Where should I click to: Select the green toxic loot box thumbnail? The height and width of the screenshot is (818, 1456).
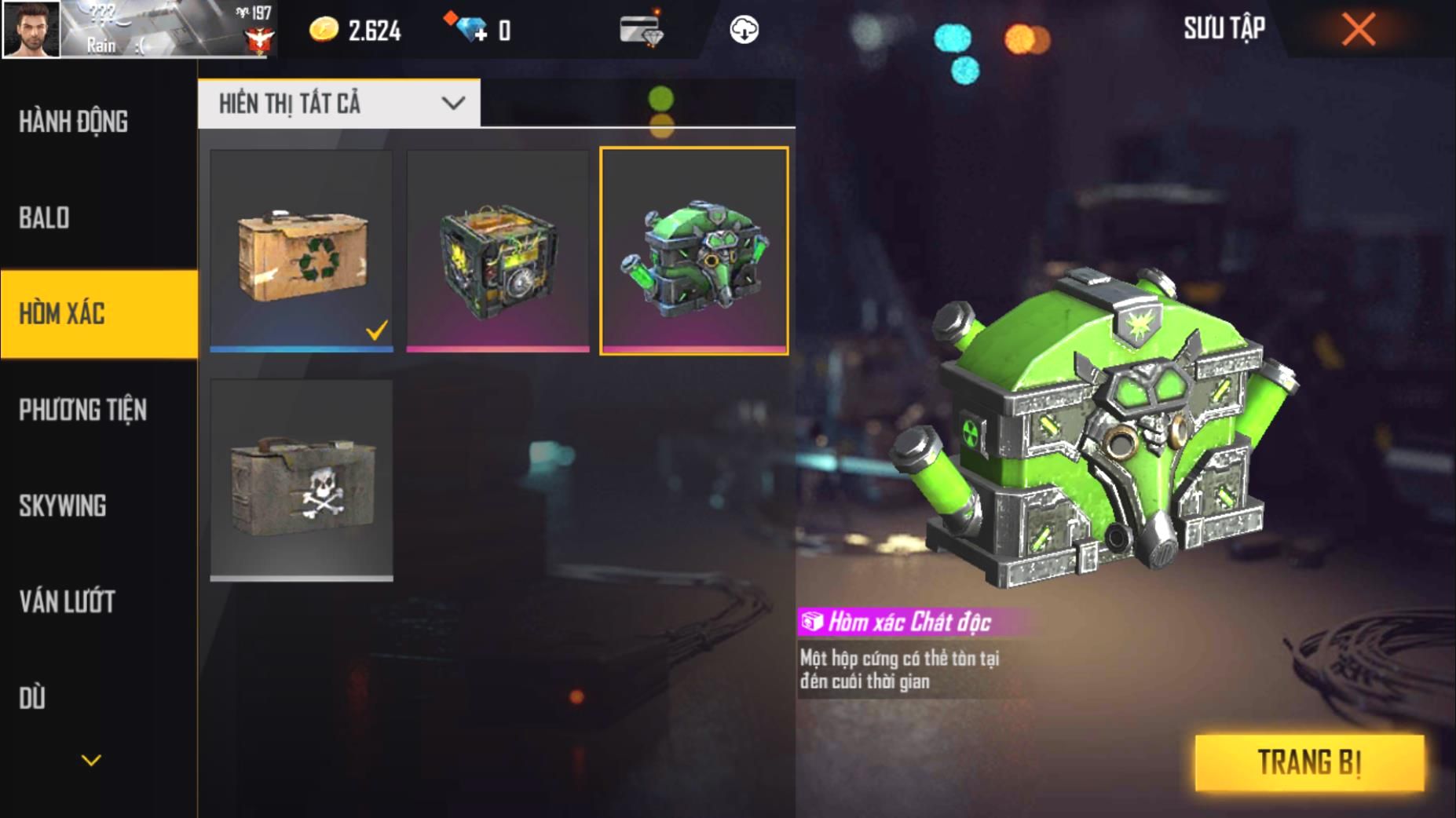694,250
